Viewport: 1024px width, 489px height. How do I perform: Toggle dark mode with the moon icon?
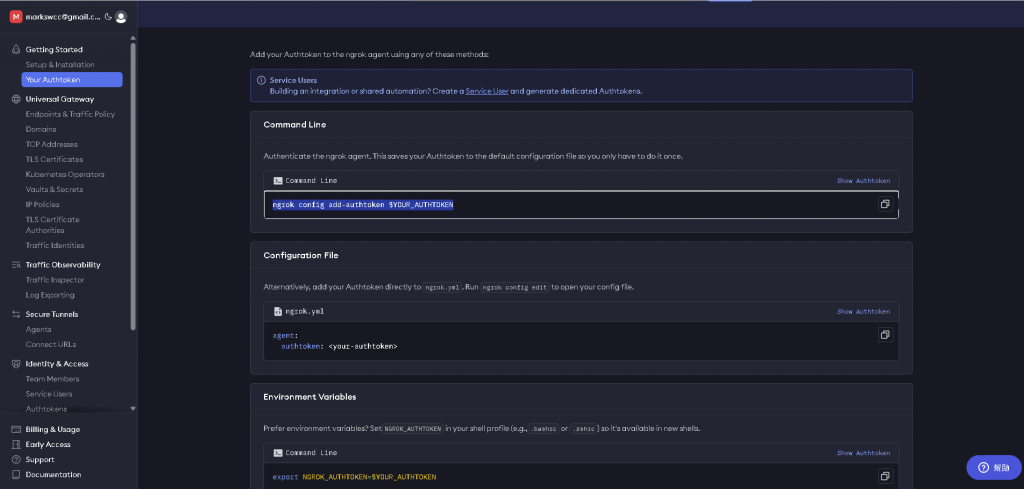pyautogui.click(x=107, y=17)
